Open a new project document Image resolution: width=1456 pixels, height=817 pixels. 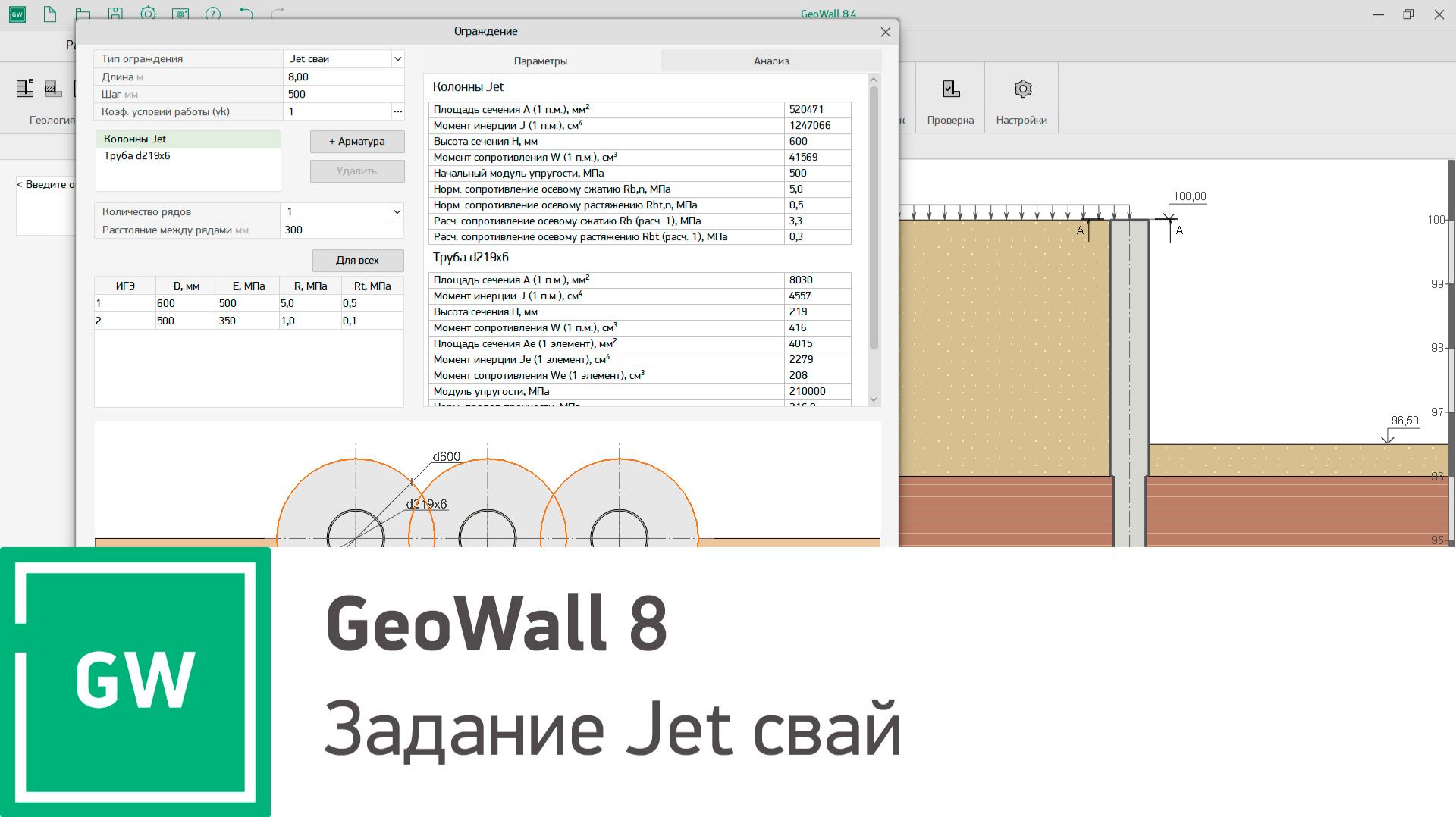[x=50, y=13]
